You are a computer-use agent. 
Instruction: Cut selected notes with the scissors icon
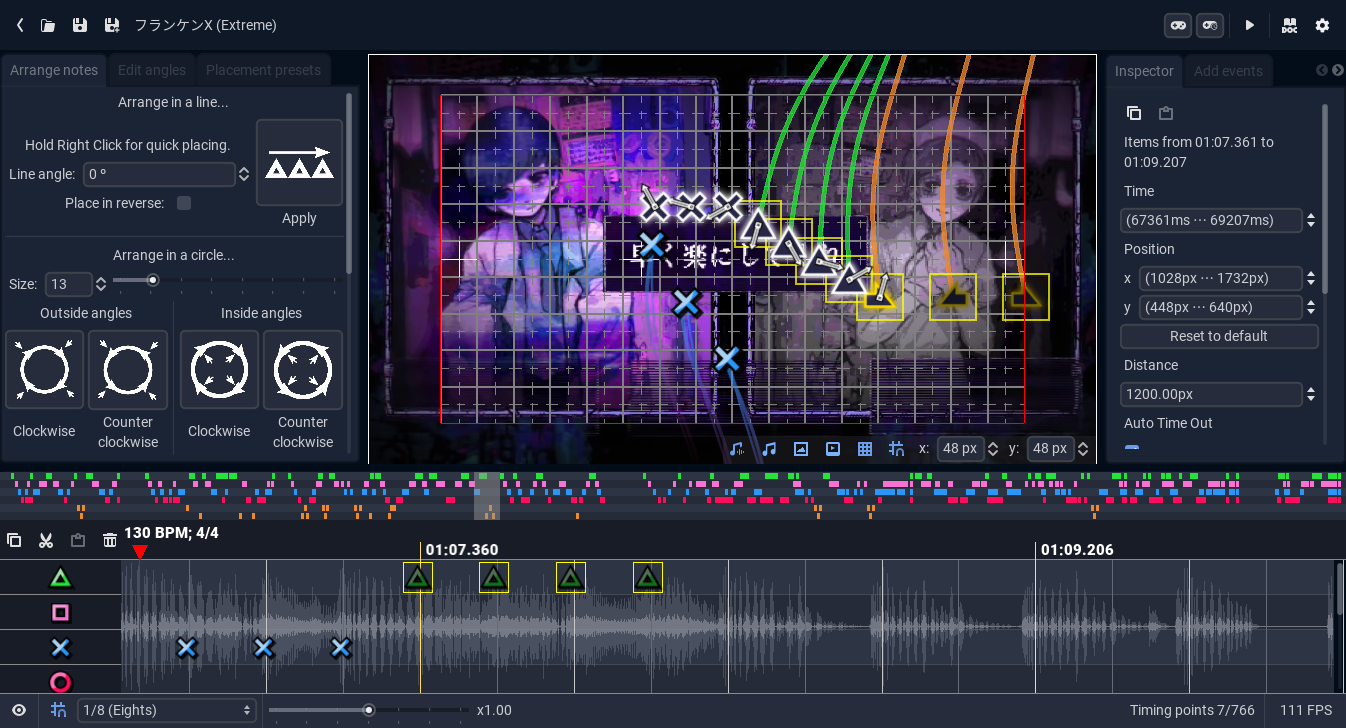[x=46, y=540]
